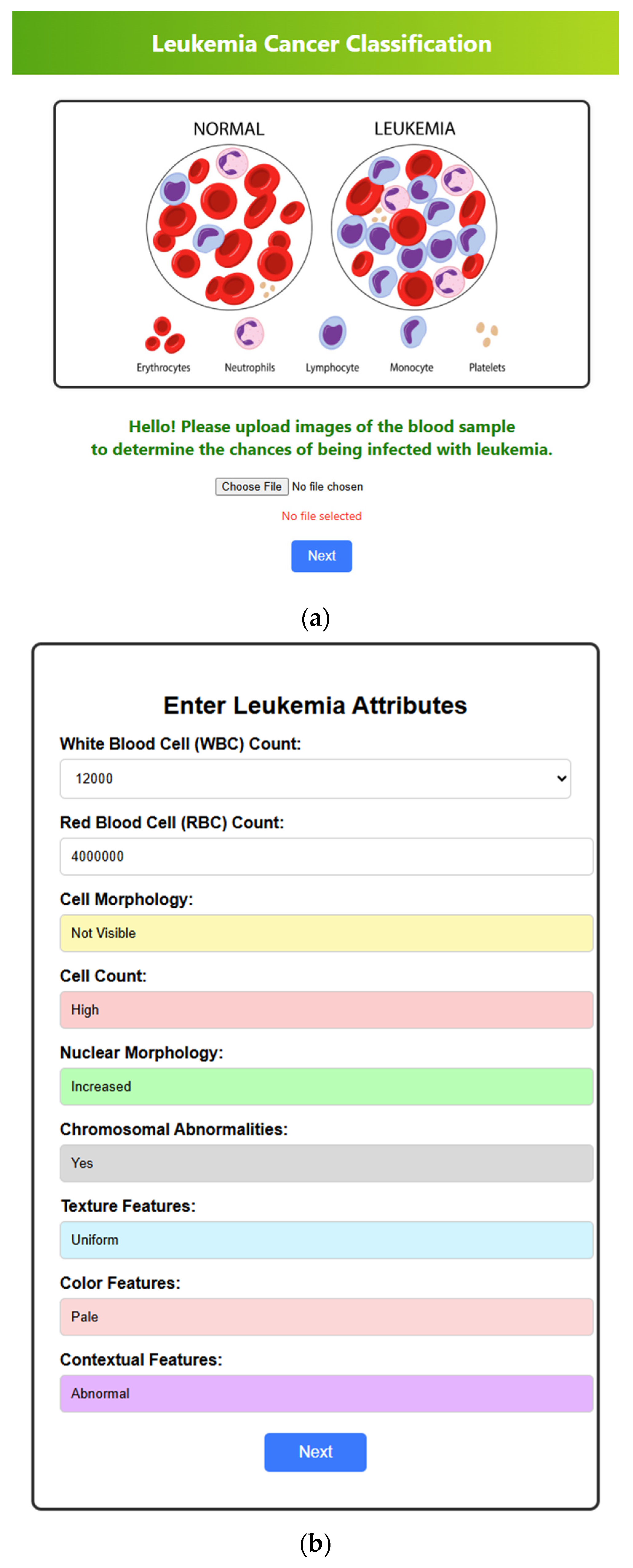Open the WBC Count dropdown arrow
Viewport: 633px width, 1568px height.
point(561,778)
